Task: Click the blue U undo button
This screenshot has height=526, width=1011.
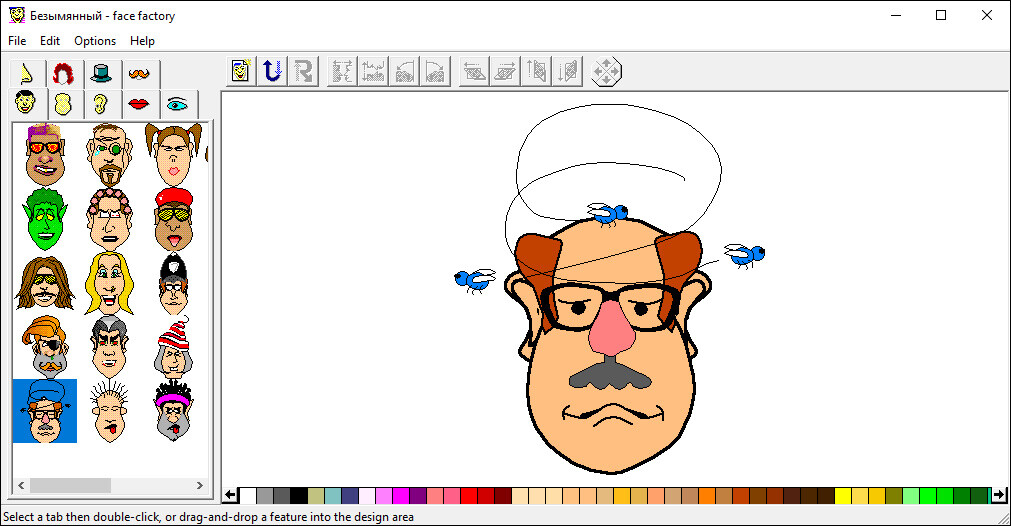Action: pyautogui.click(x=272, y=71)
